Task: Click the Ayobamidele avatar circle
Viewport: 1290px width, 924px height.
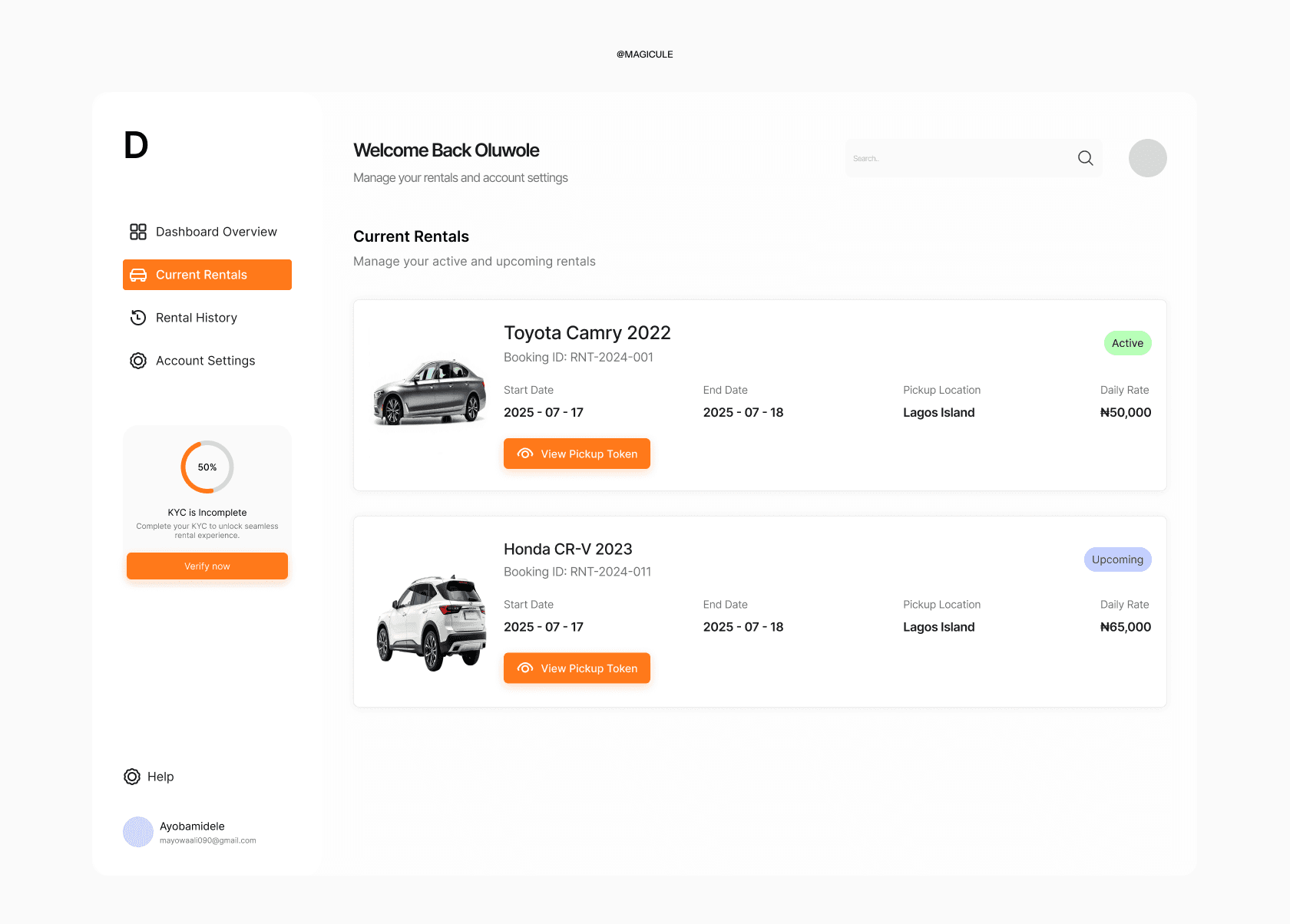Action: pos(138,832)
